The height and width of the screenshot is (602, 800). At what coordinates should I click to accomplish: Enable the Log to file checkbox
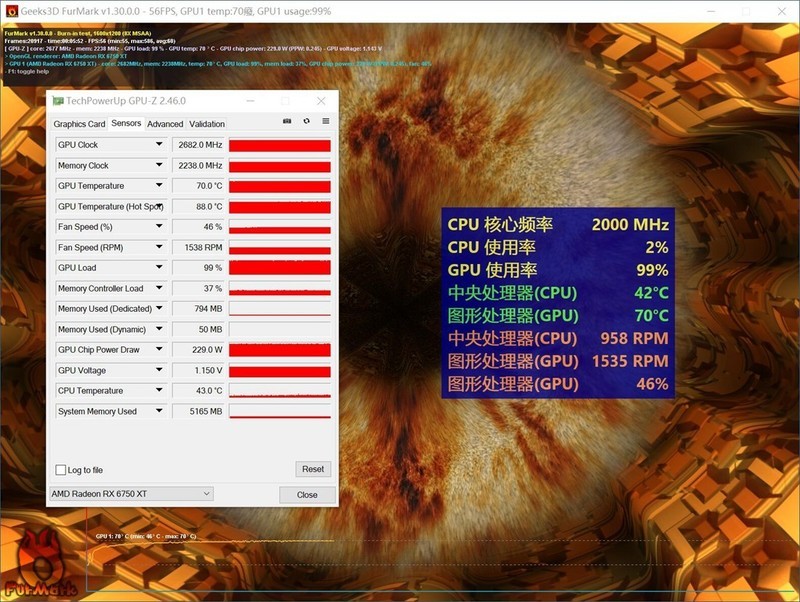click(61, 470)
